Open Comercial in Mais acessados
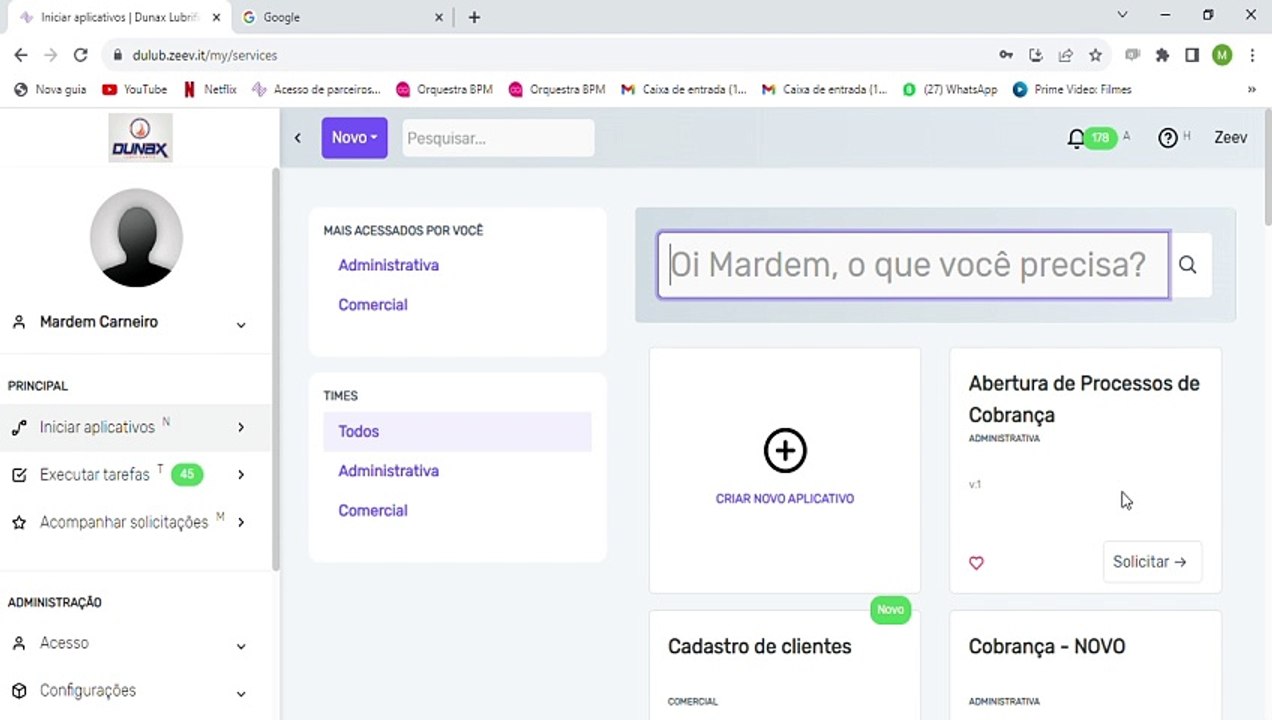 point(372,305)
